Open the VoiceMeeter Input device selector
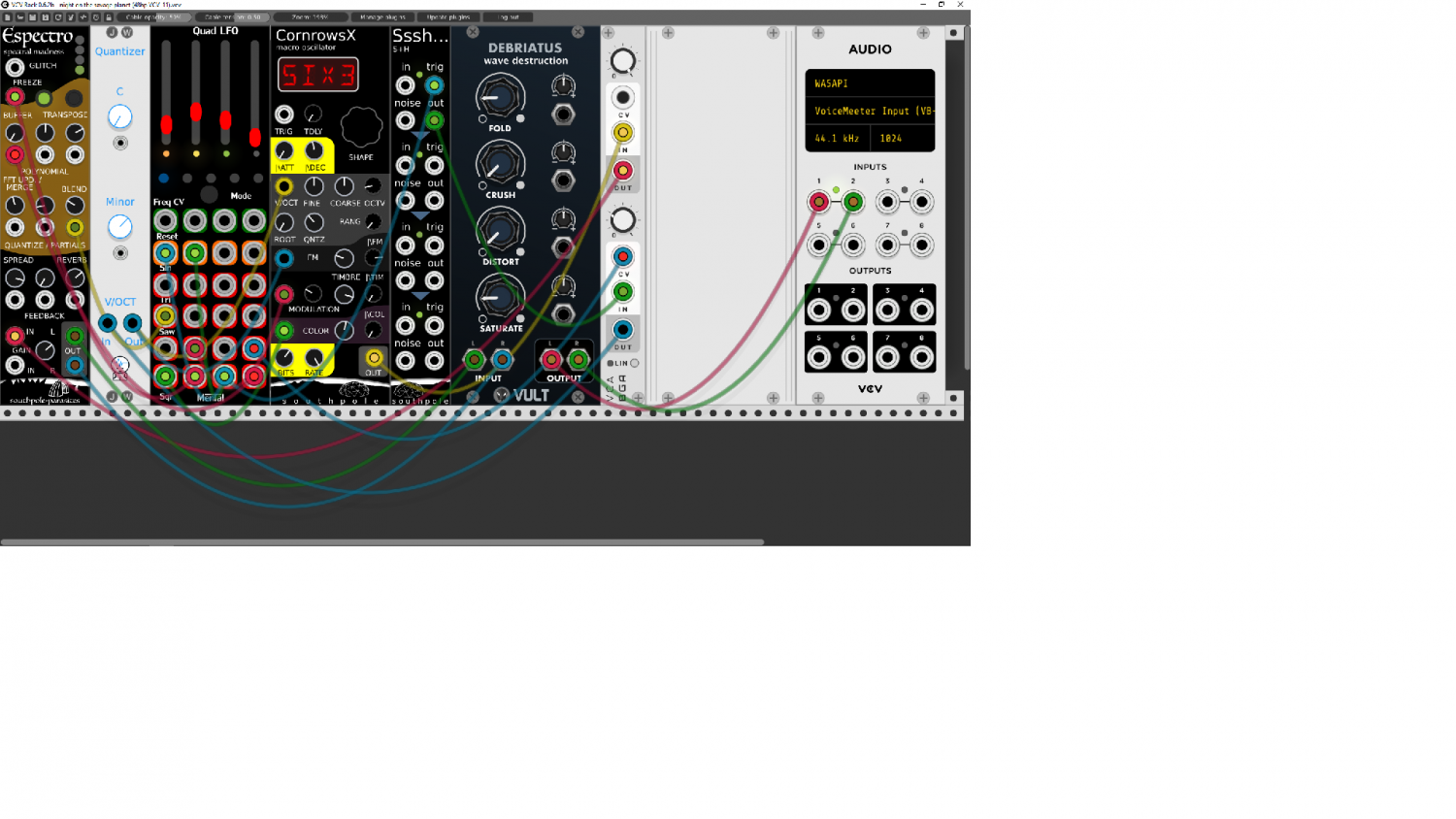The height and width of the screenshot is (819, 1456). tap(870, 111)
